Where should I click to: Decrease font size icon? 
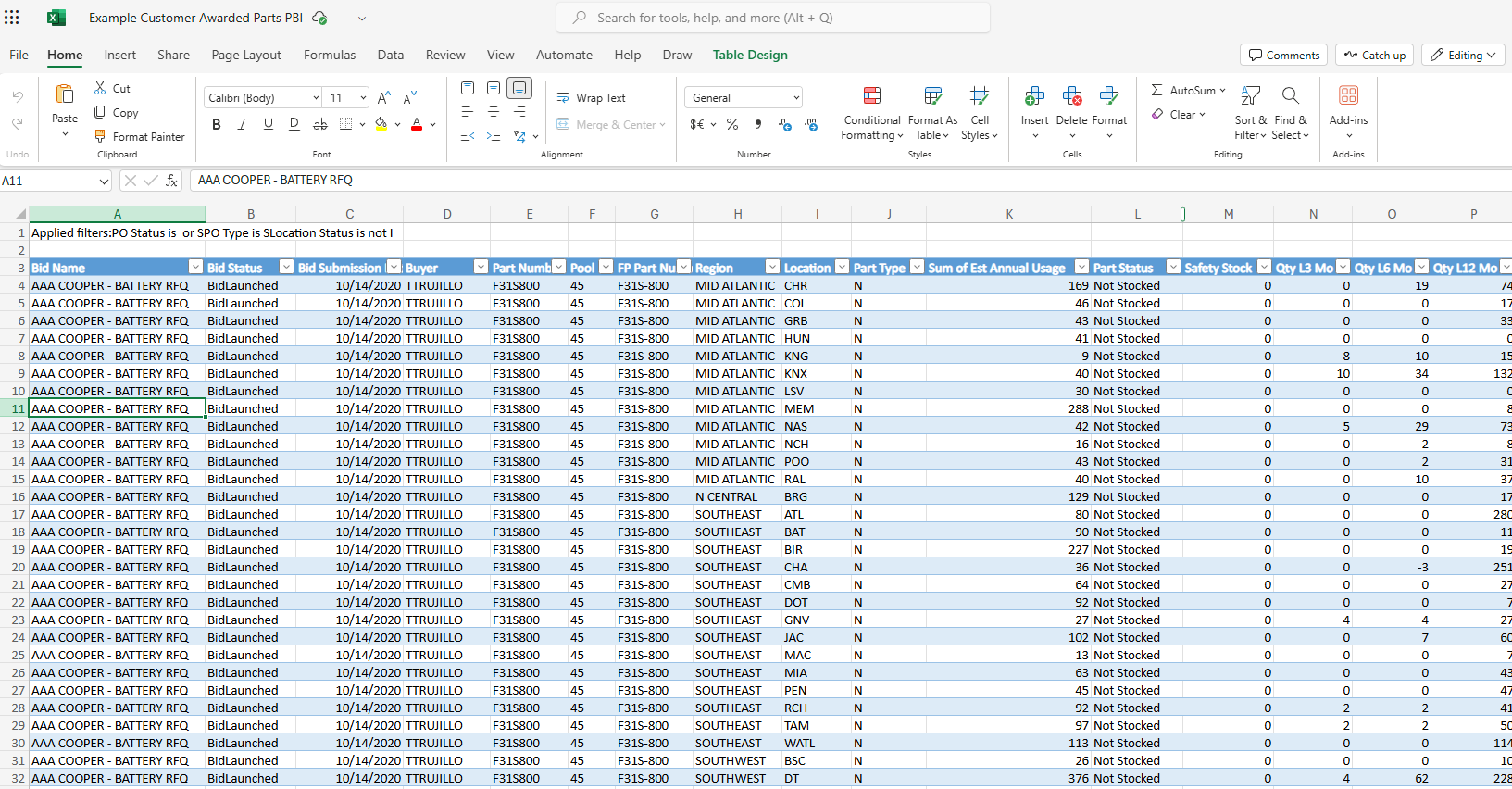[x=410, y=97]
